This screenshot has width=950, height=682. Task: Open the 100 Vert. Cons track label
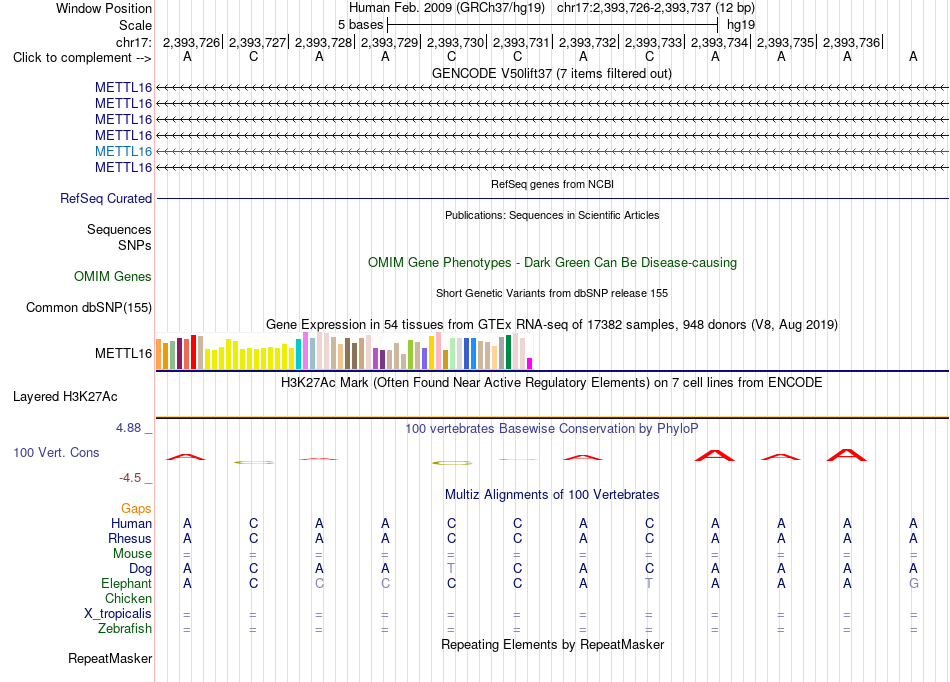click(x=56, y=452)
